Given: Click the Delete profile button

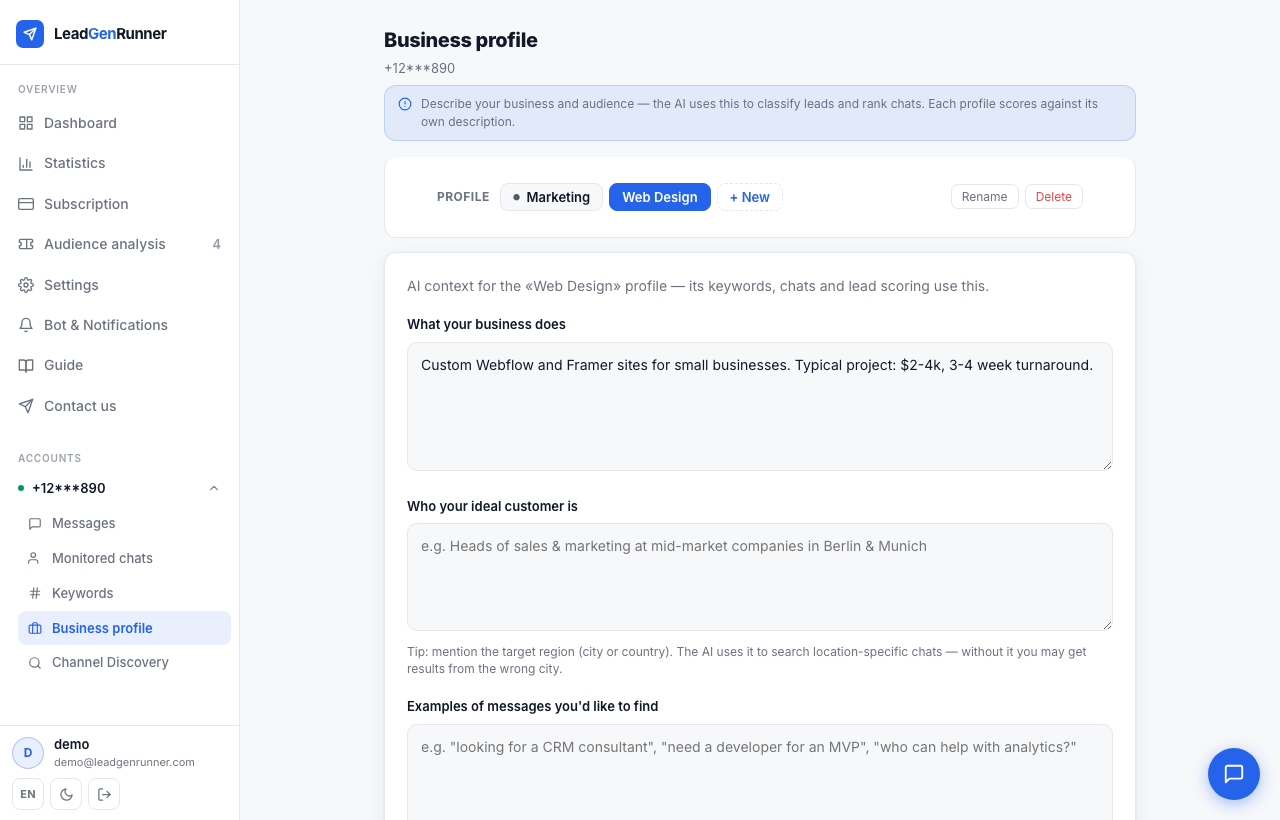Looking at the screenshot, I should pyautogui.click(x=1054, y=197).
